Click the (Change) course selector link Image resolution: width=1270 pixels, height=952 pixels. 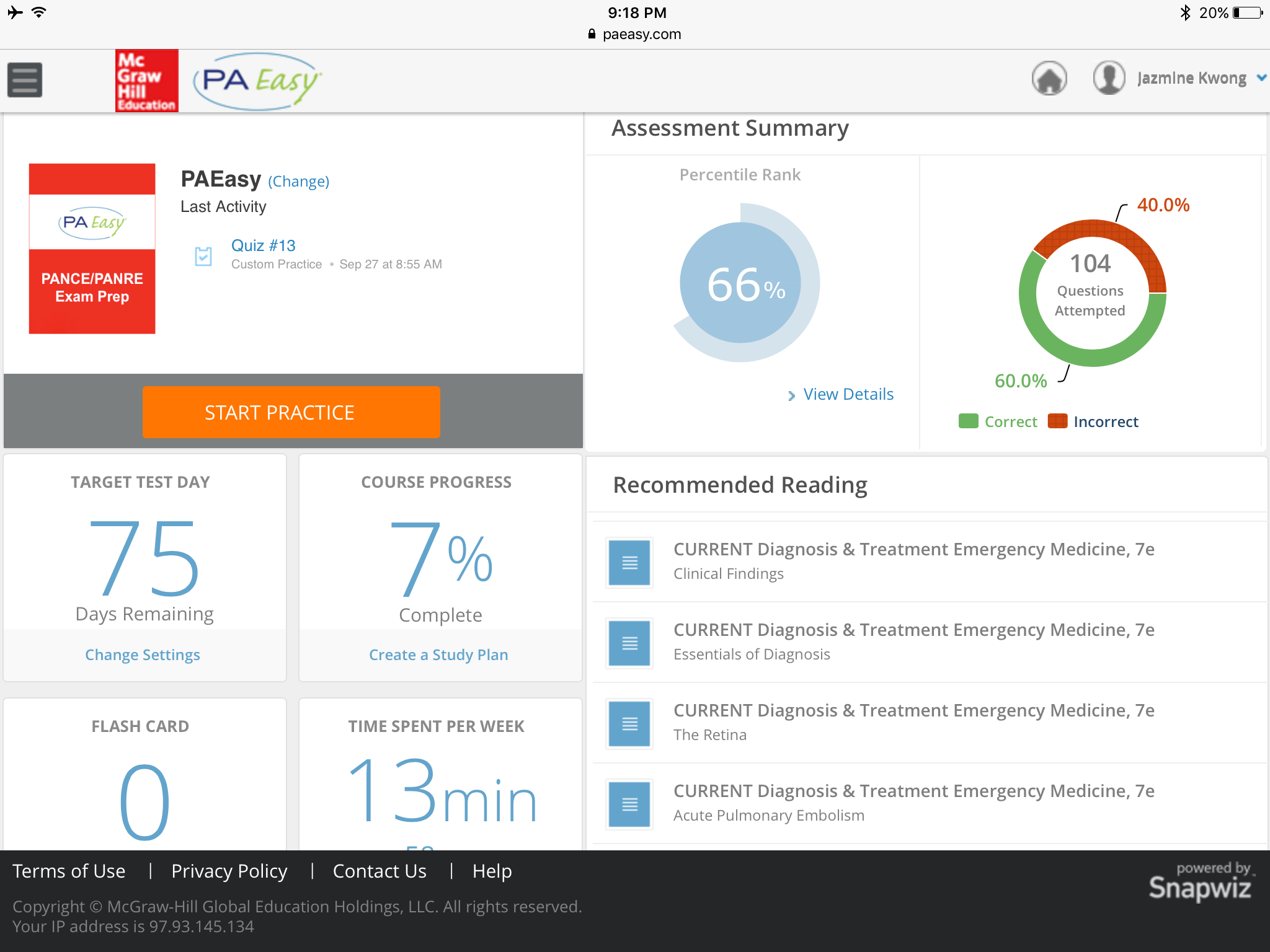pyautogui.click(x=298, y=181)
